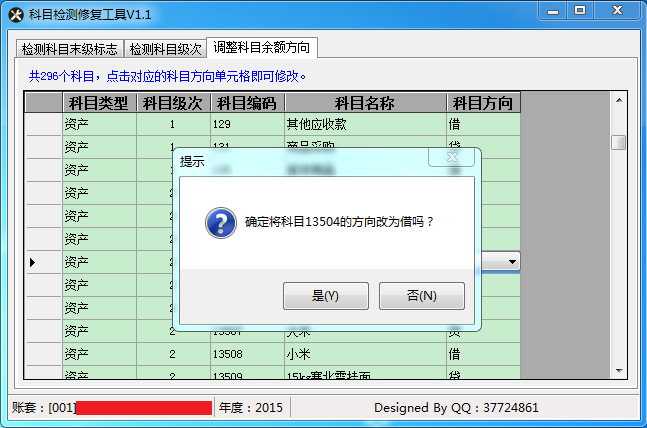Click the 其他应收款 name cell
This screenshot has width=647, height=428.
365,124
